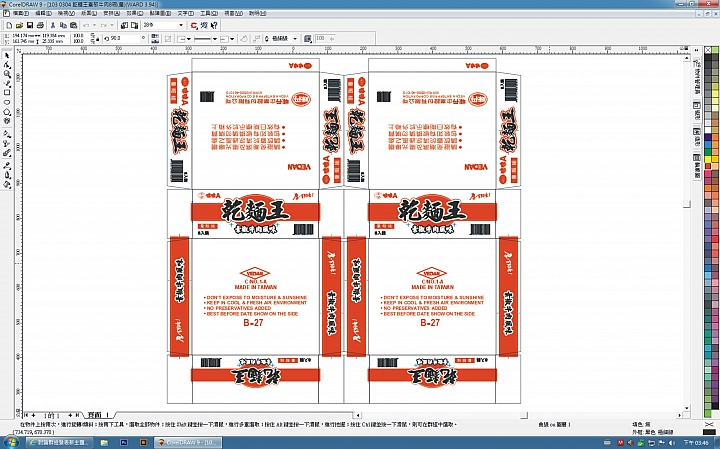The image size is (720, 449).
Task: Go to last page navigation button
Action: click(x=77, y=415)
